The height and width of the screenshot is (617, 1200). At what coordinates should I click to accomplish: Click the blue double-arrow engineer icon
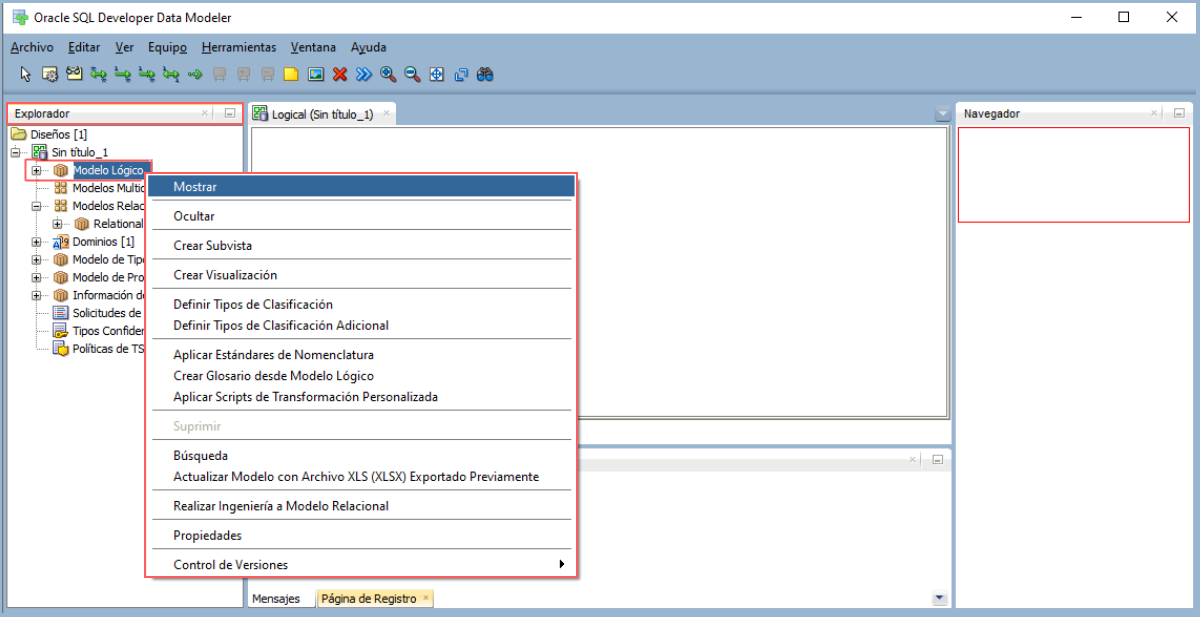(364, 74)
